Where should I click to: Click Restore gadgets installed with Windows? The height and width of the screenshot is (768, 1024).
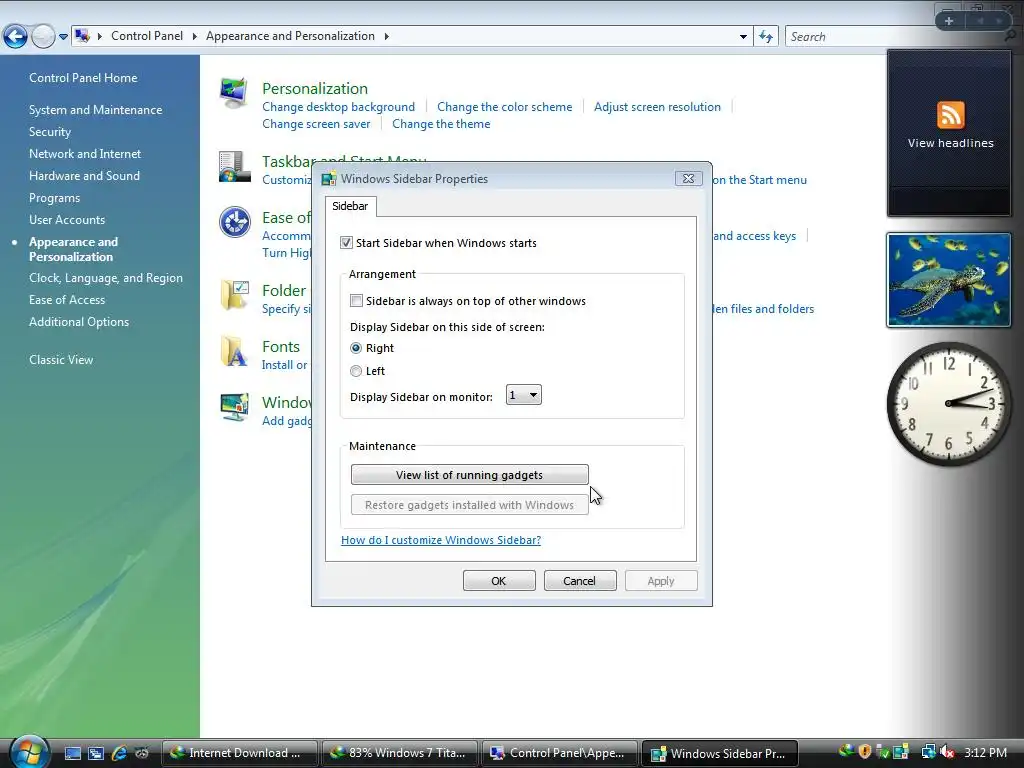[x=470, y=505]
